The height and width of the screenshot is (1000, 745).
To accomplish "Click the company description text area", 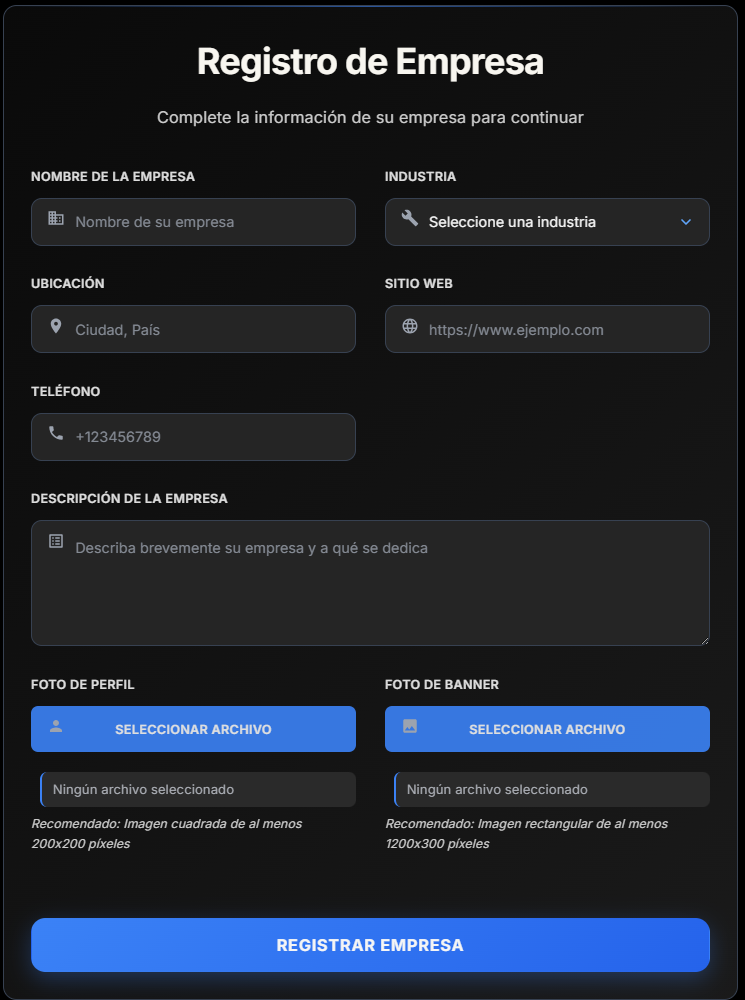I will (x=370, y=583).
